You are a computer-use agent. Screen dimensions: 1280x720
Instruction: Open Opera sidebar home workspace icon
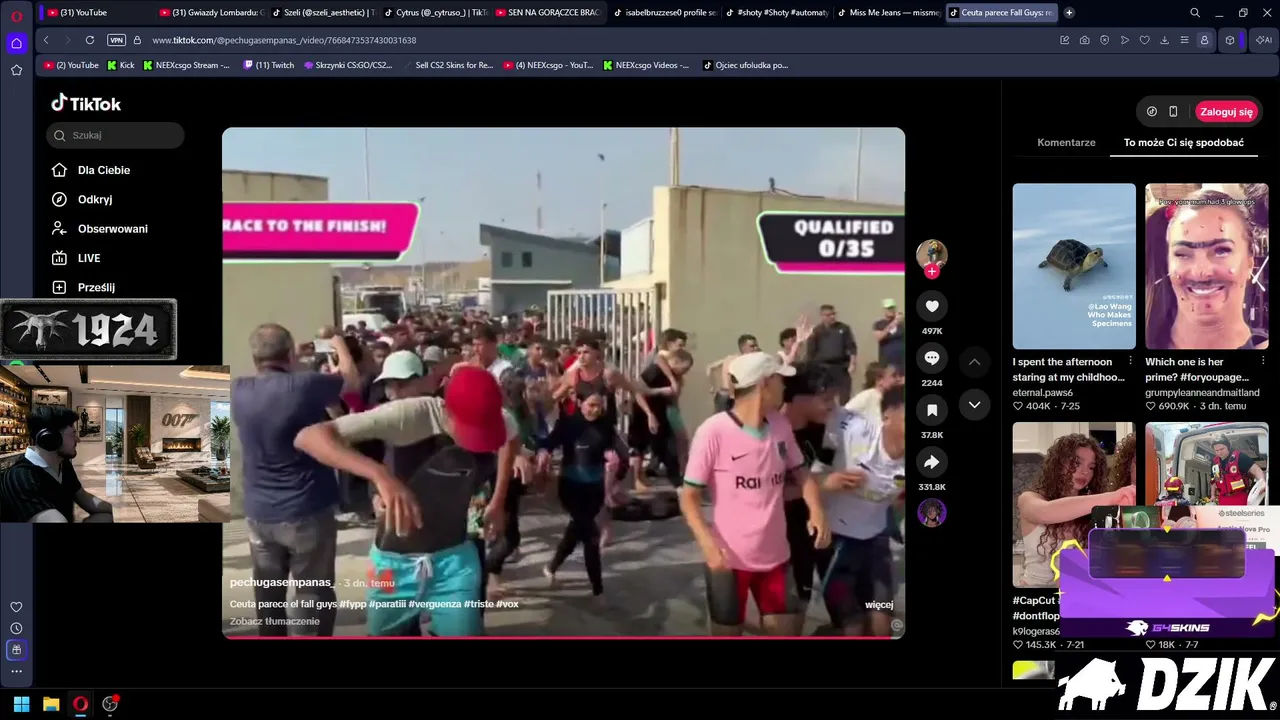click(16, 43)
